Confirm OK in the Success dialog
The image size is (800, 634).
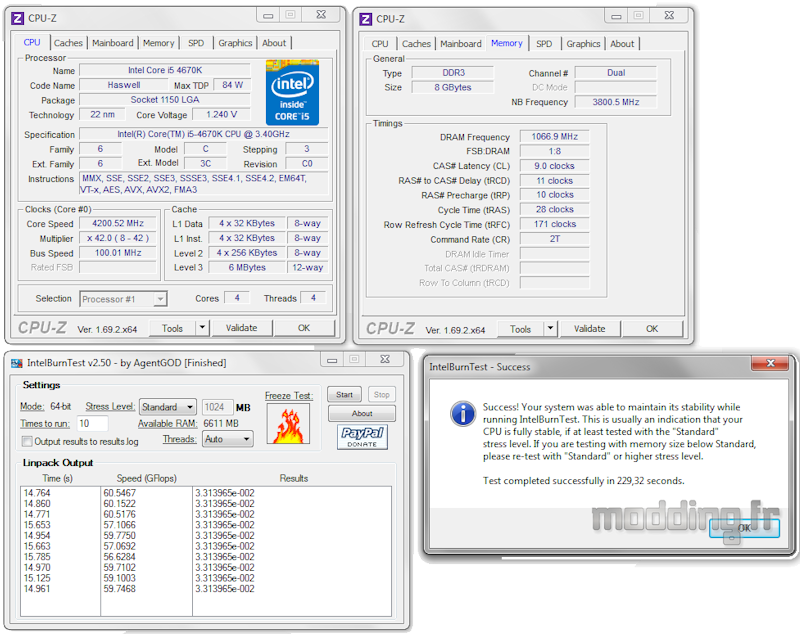pos(744,528)
